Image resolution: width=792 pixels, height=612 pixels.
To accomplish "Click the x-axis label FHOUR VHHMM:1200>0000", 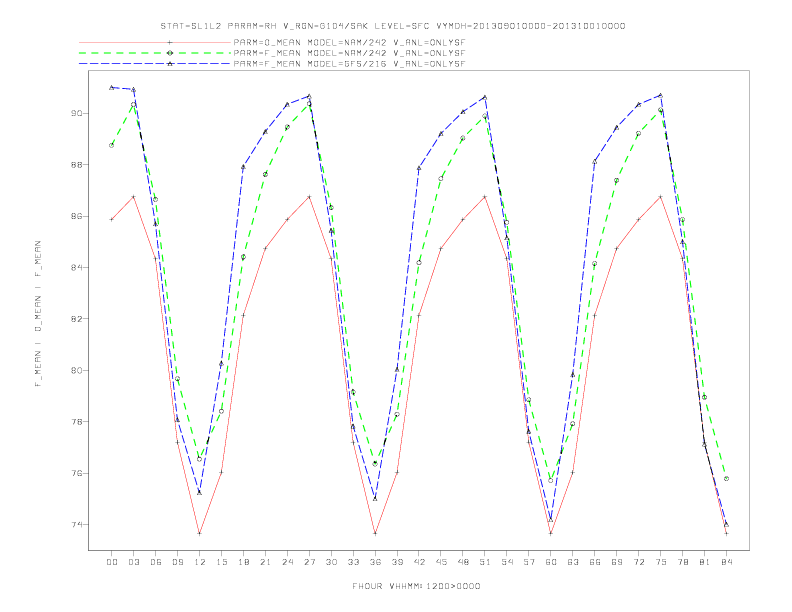I will [416, 586].
